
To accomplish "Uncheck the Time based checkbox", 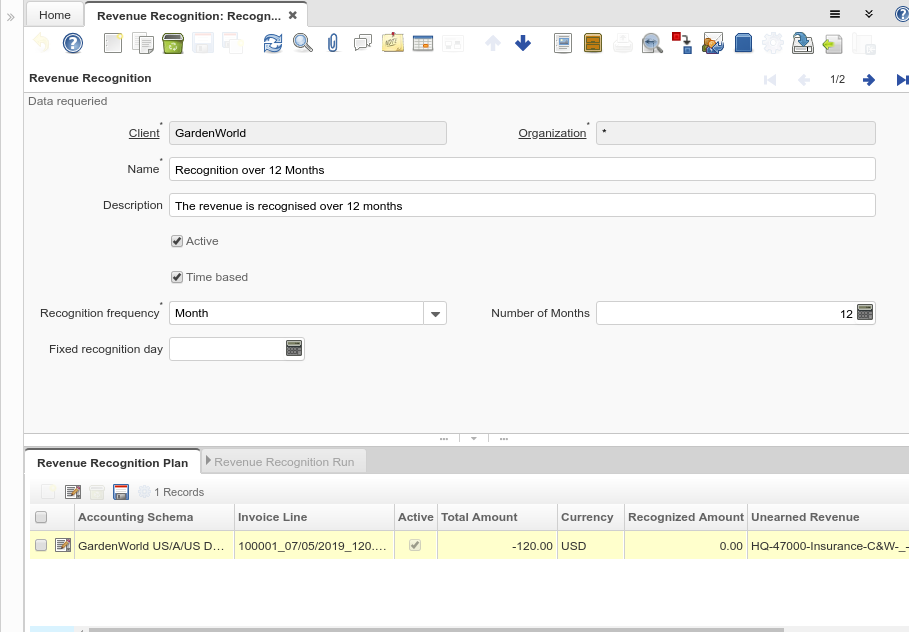I will pos(177,277).
